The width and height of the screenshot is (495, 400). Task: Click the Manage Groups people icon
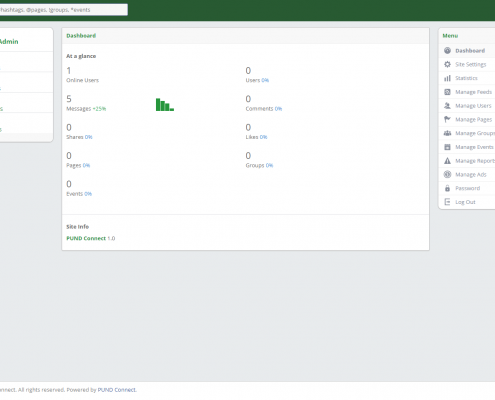click(x=447, y=133)
